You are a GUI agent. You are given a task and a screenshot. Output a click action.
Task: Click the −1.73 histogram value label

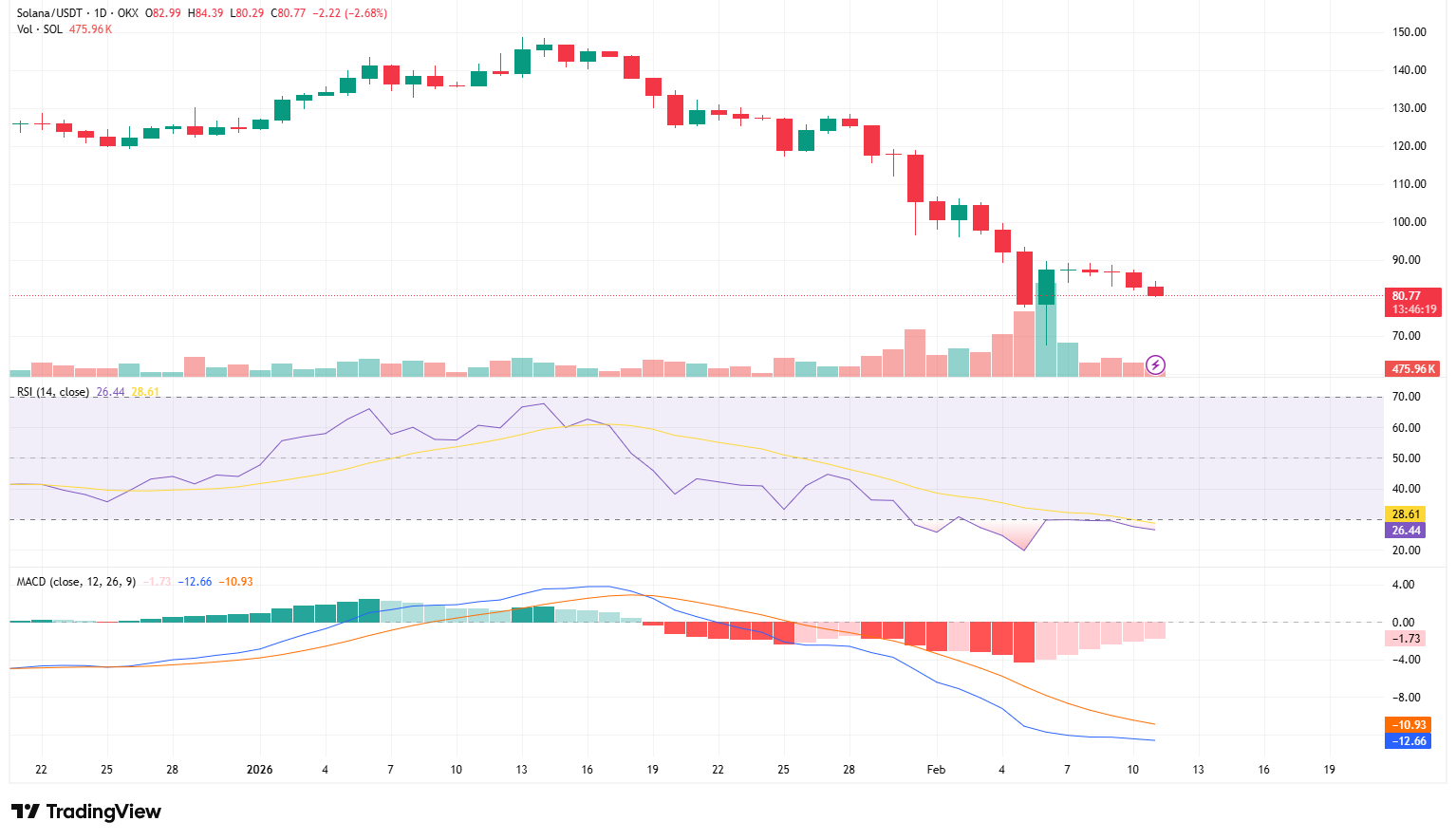1403,639
